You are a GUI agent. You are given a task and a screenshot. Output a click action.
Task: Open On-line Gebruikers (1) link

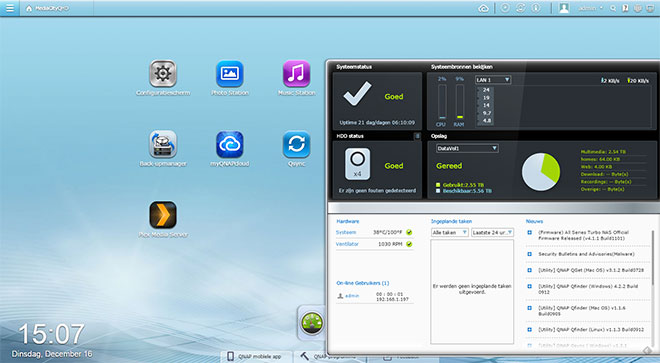click(362, 283)
